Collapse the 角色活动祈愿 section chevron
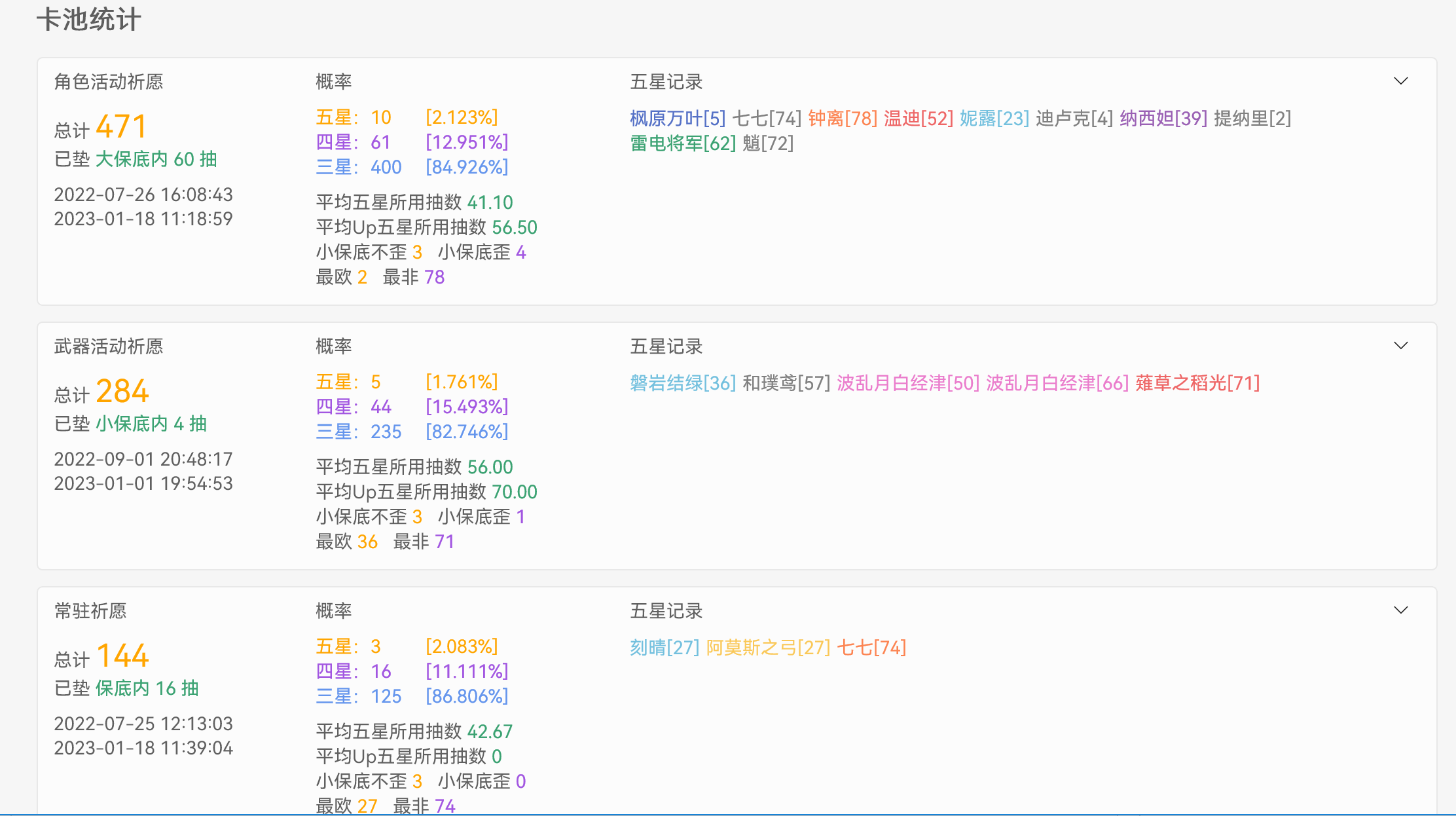This screenshot has height=816, width=1456. click(x=1401, y=81)
